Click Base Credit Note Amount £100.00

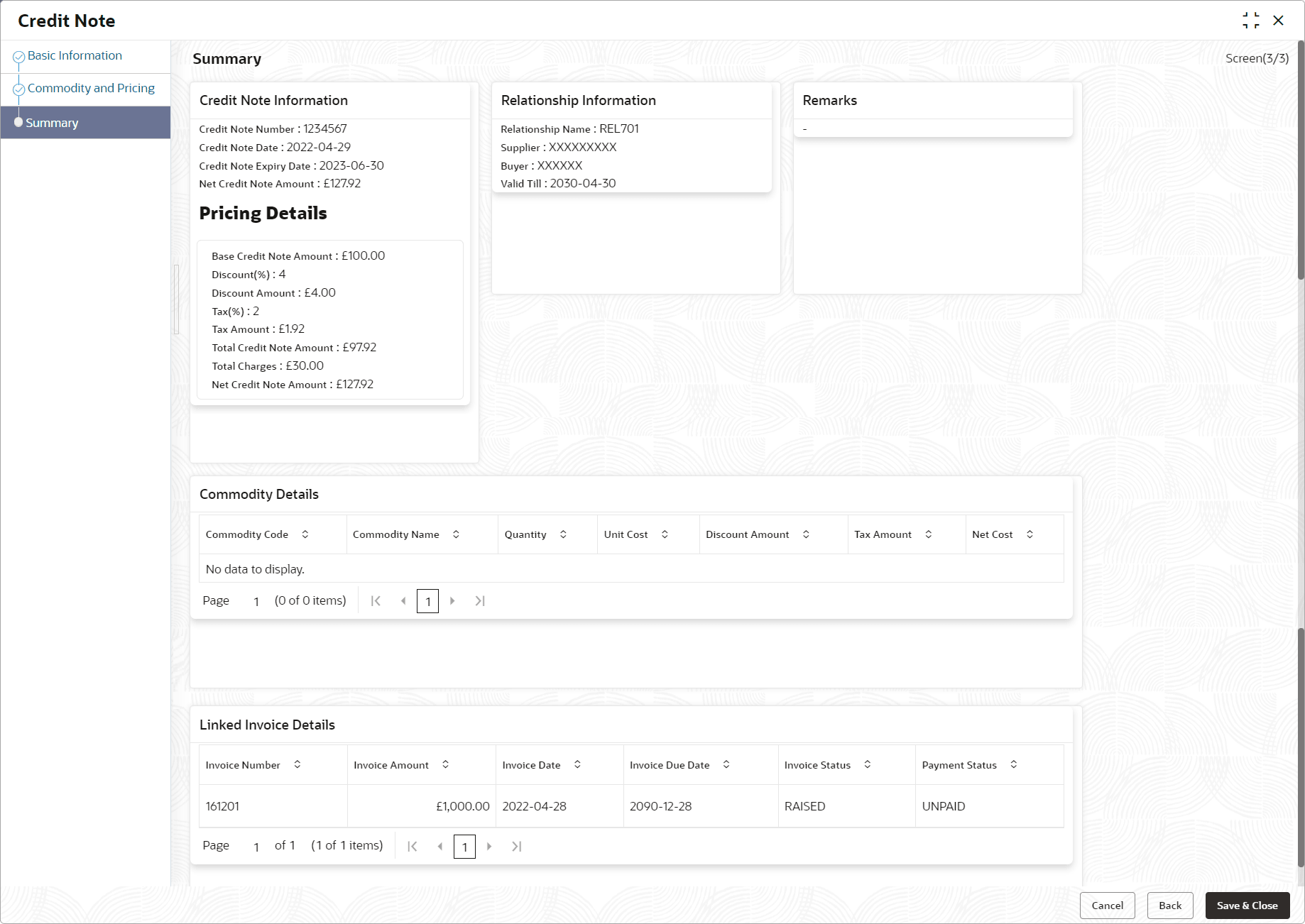click(x=364, y=255)
